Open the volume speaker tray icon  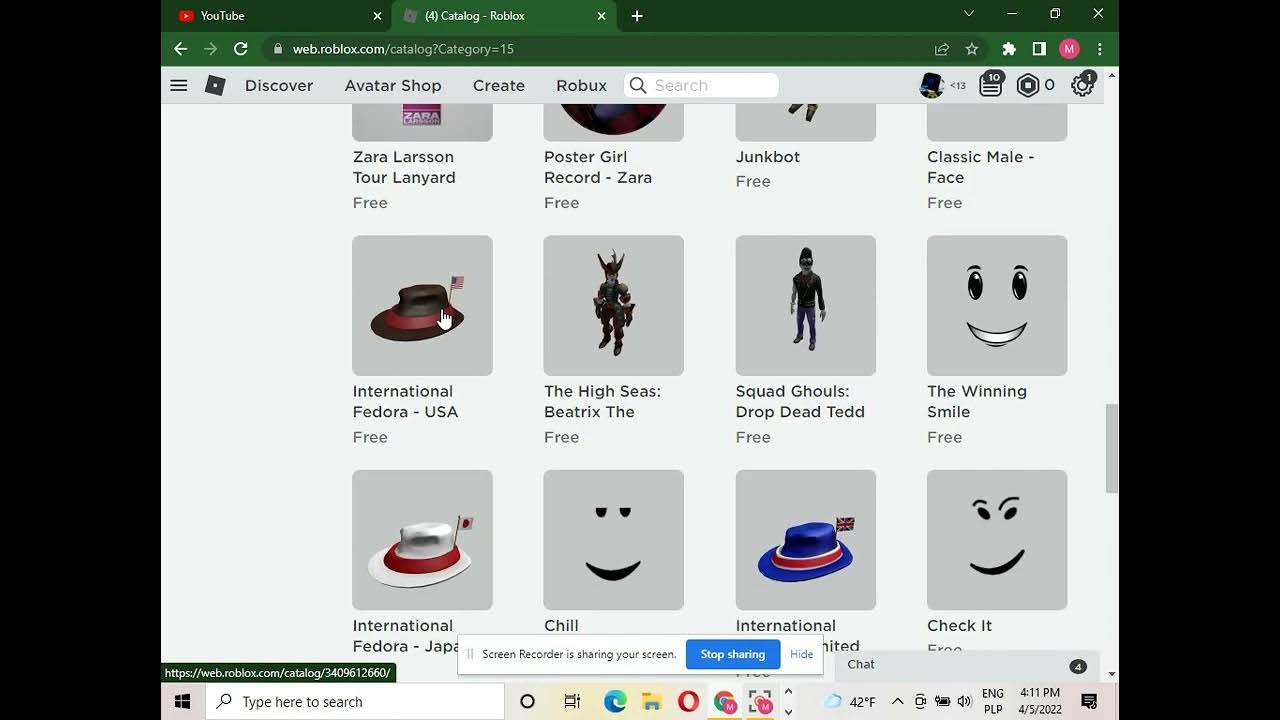click(x=964, y=702)
